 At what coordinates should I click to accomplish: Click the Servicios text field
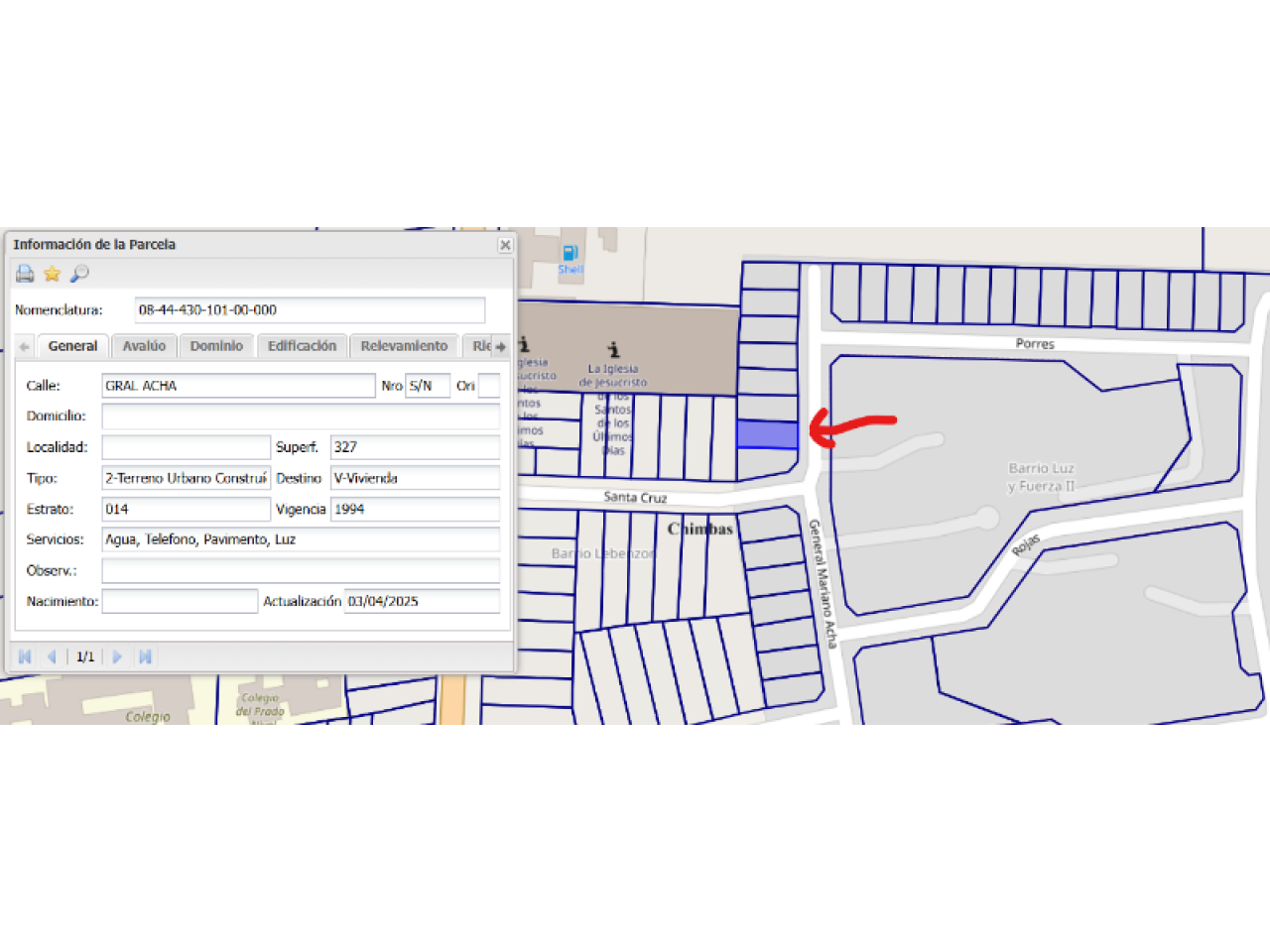[x=301, y=539]
